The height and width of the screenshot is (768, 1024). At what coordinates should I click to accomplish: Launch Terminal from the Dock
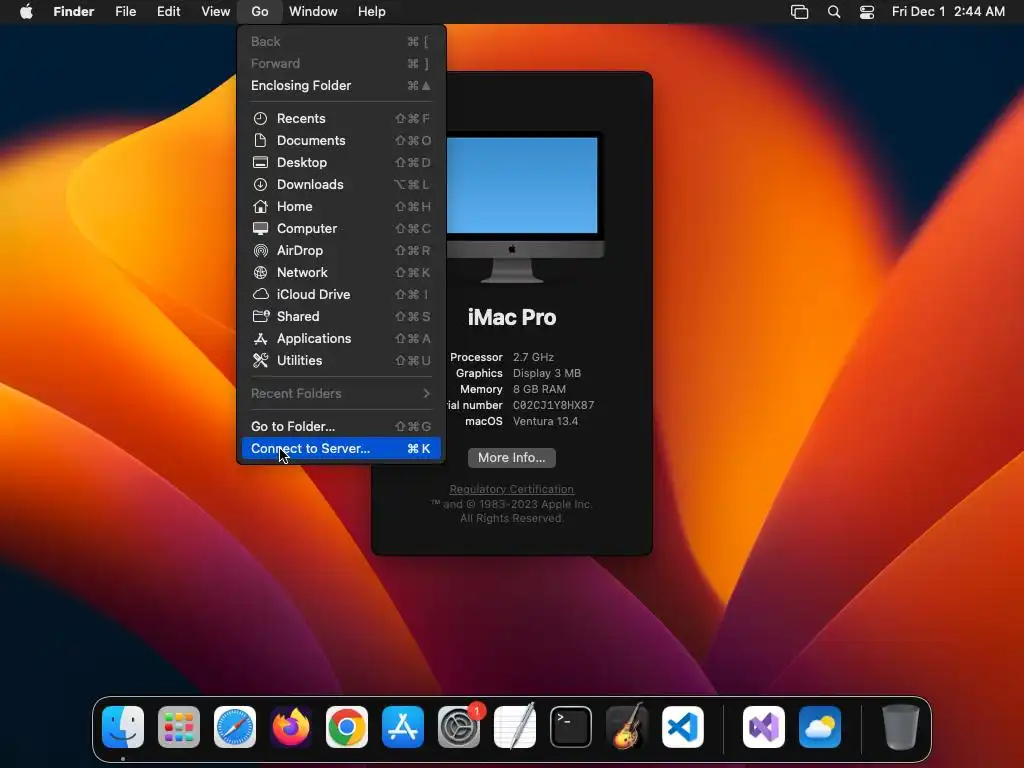point(571,727)
